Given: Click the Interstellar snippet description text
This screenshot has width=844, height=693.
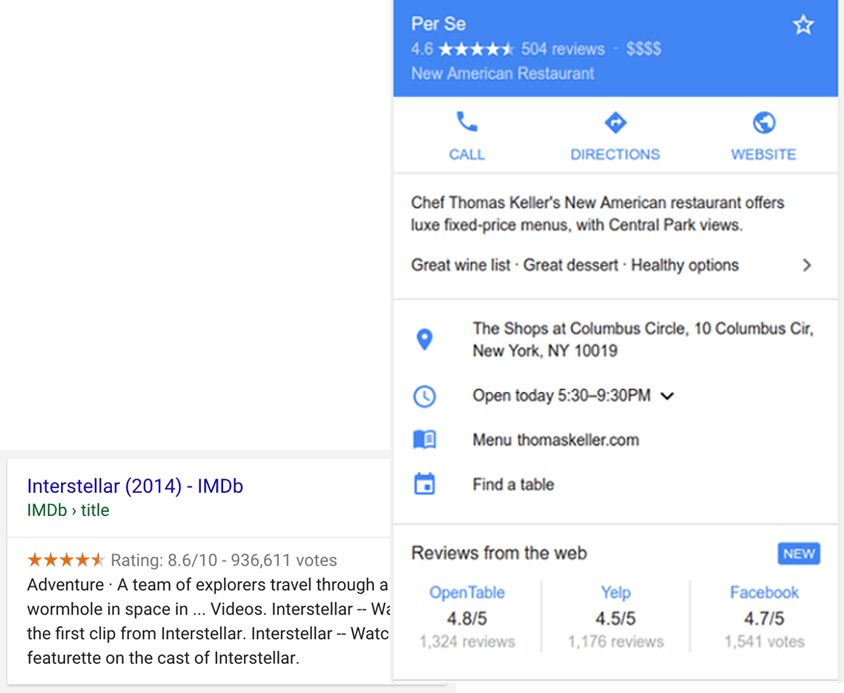Looking at the screenshot, I should tap(208, 621).
